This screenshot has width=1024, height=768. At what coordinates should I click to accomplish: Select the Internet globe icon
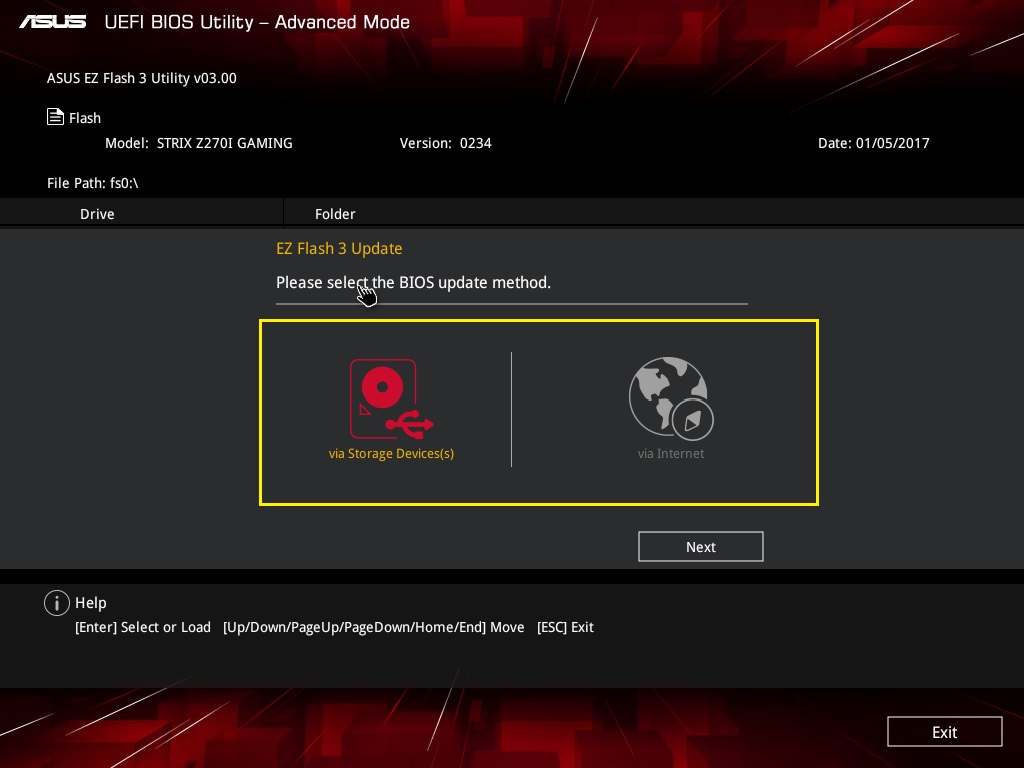coord(671,398)
